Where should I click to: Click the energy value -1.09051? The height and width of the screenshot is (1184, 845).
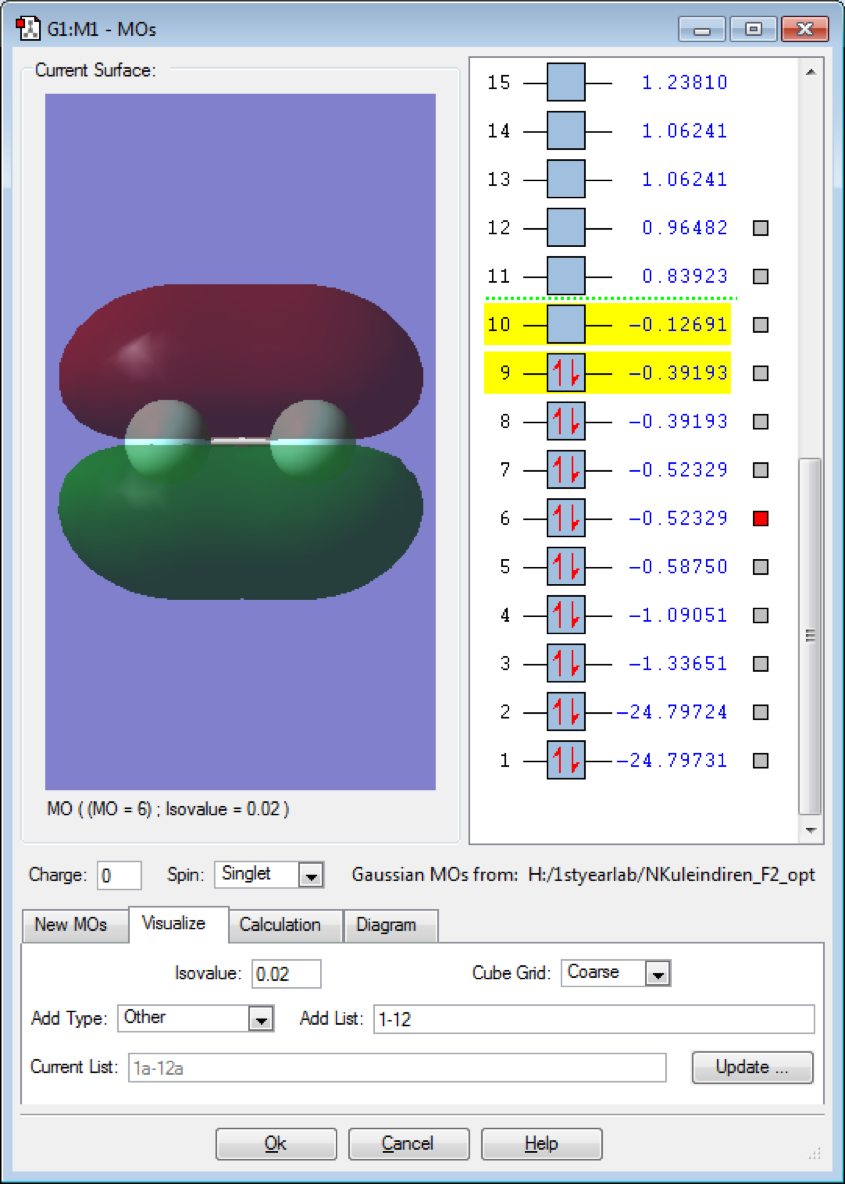[677, 615]
